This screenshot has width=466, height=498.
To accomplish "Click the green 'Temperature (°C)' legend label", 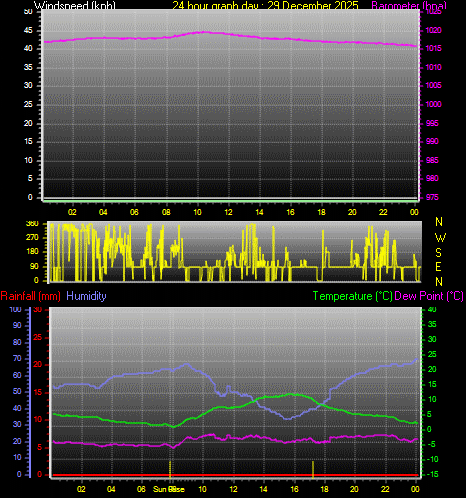I will (x=353, y=296).
